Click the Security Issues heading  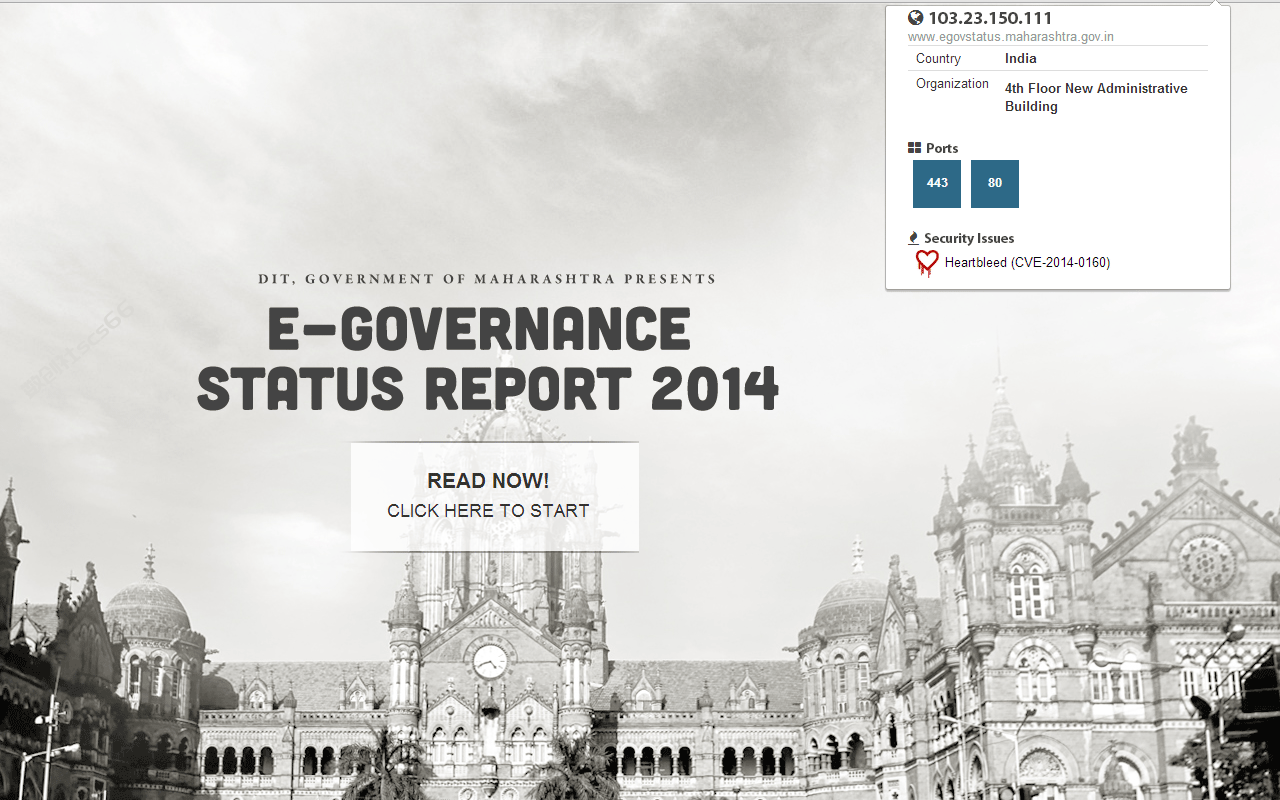tap(969, 238)
